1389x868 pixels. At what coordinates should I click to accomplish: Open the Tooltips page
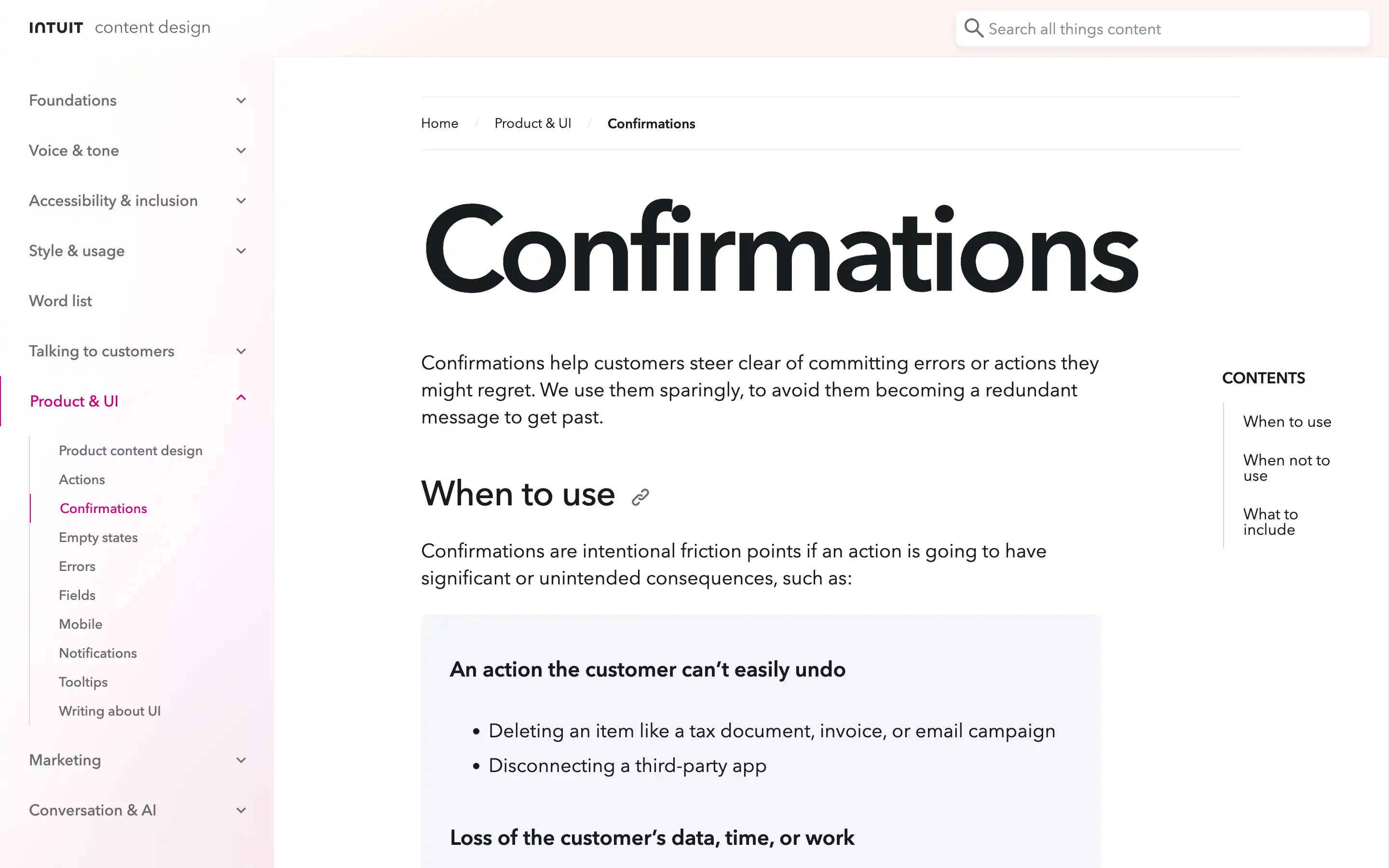82,682
